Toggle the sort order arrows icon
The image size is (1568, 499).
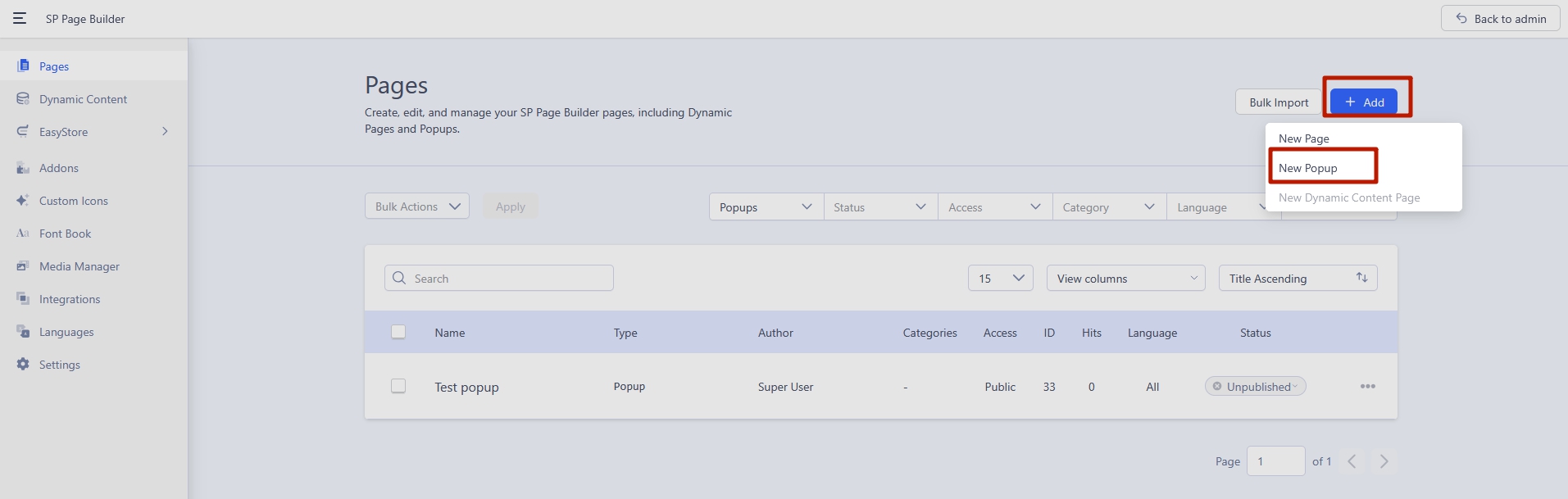coord(1361,278)
